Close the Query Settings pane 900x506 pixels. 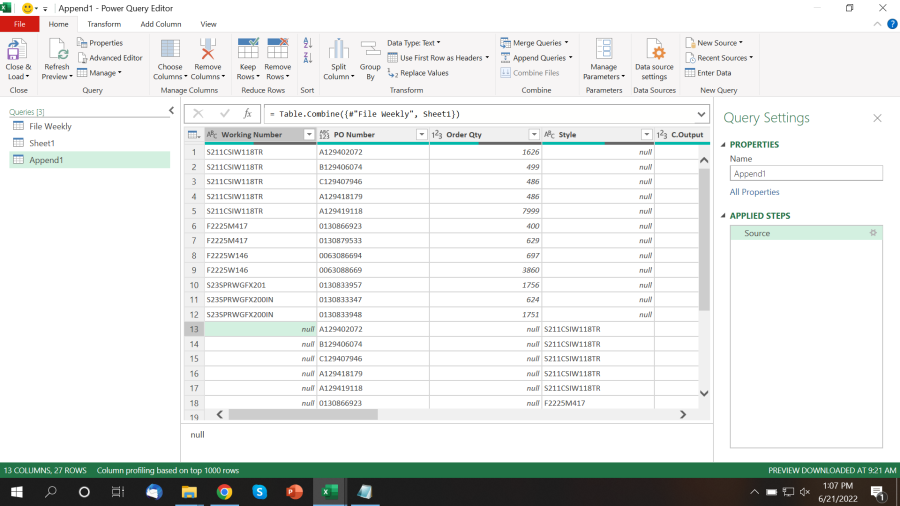pyautogui.click(x=877, y=118)
